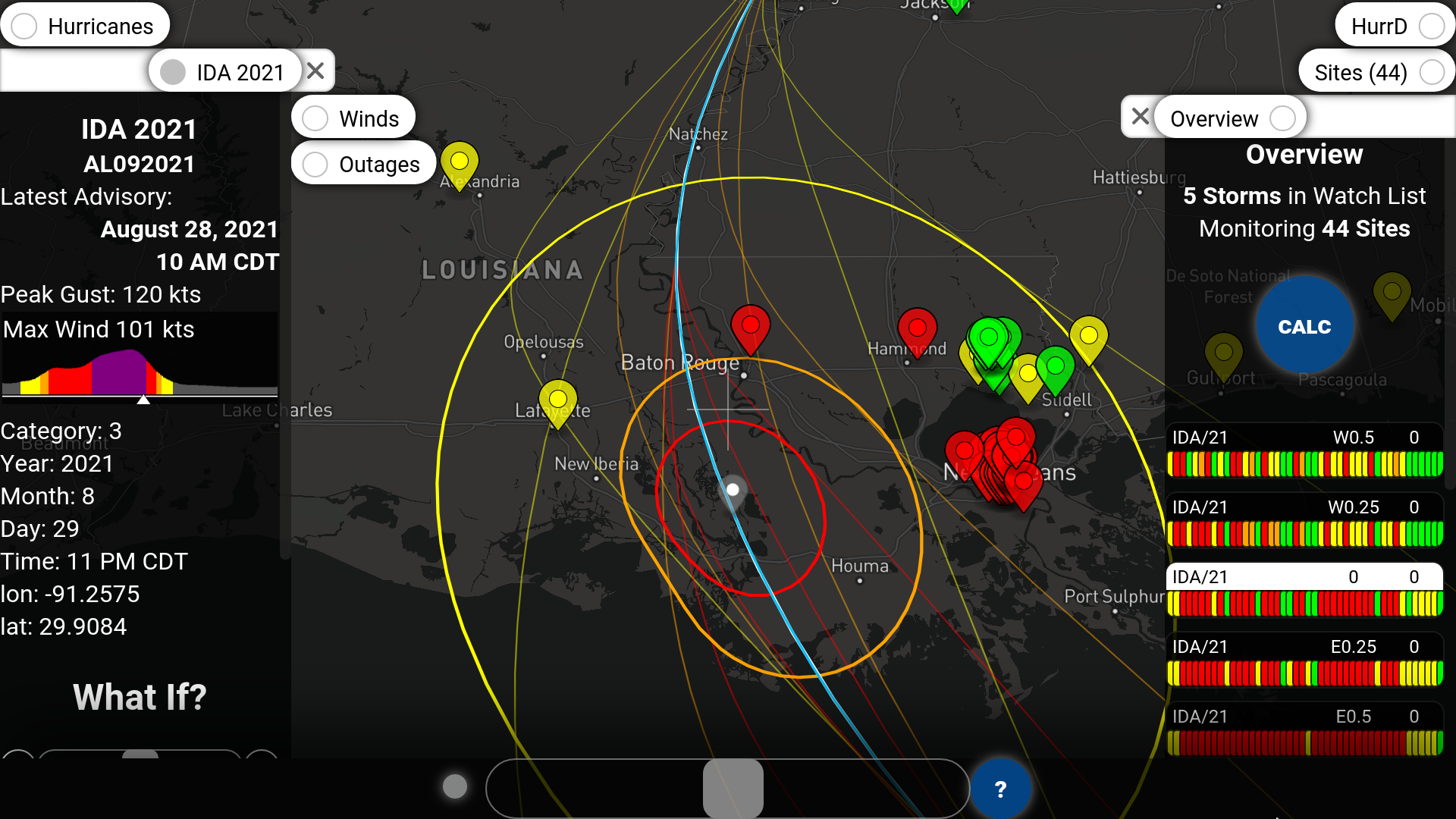Toggle the IDA 2021 storm chip
The width and height of the screenshot is (1456, 819).
pos(226,72)
